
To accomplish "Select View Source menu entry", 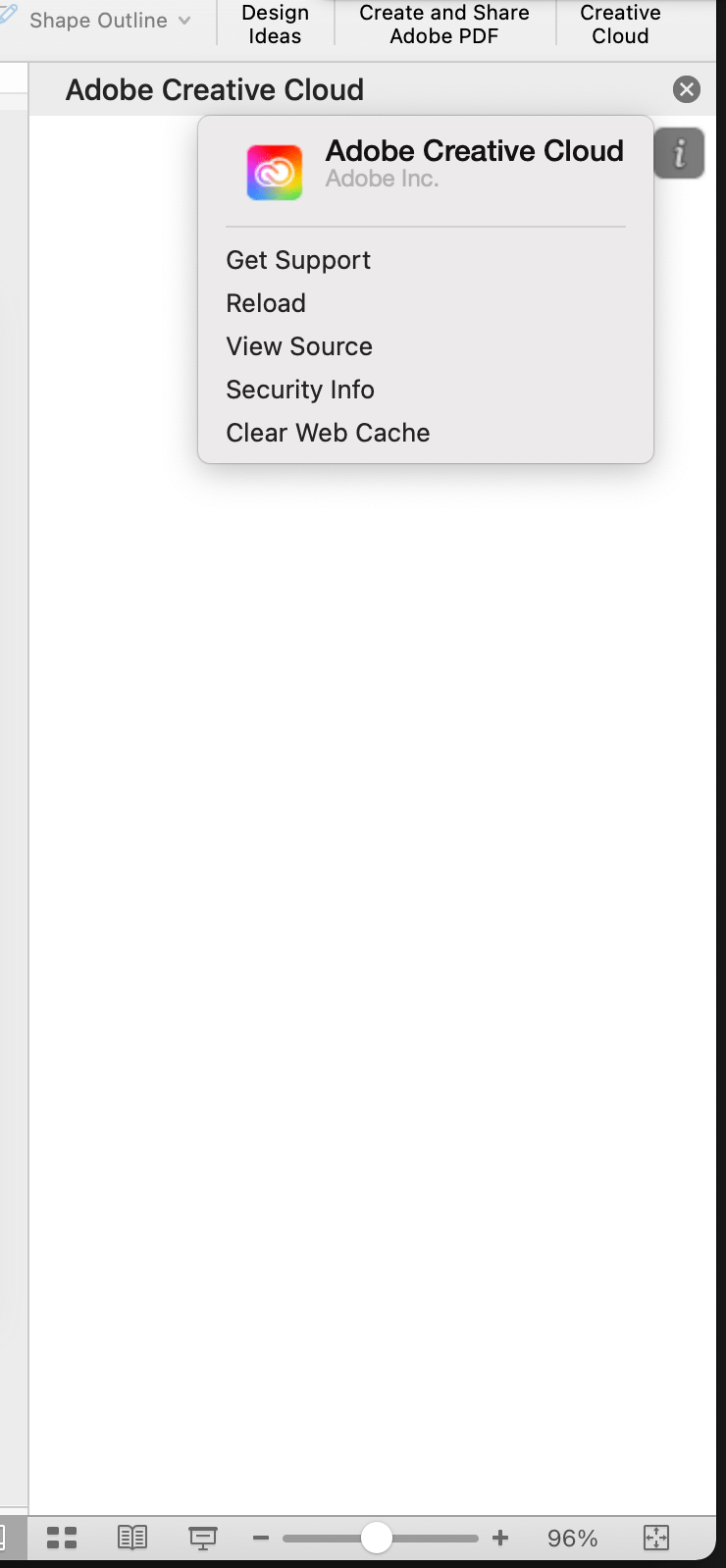I will [x=299, y=346].
